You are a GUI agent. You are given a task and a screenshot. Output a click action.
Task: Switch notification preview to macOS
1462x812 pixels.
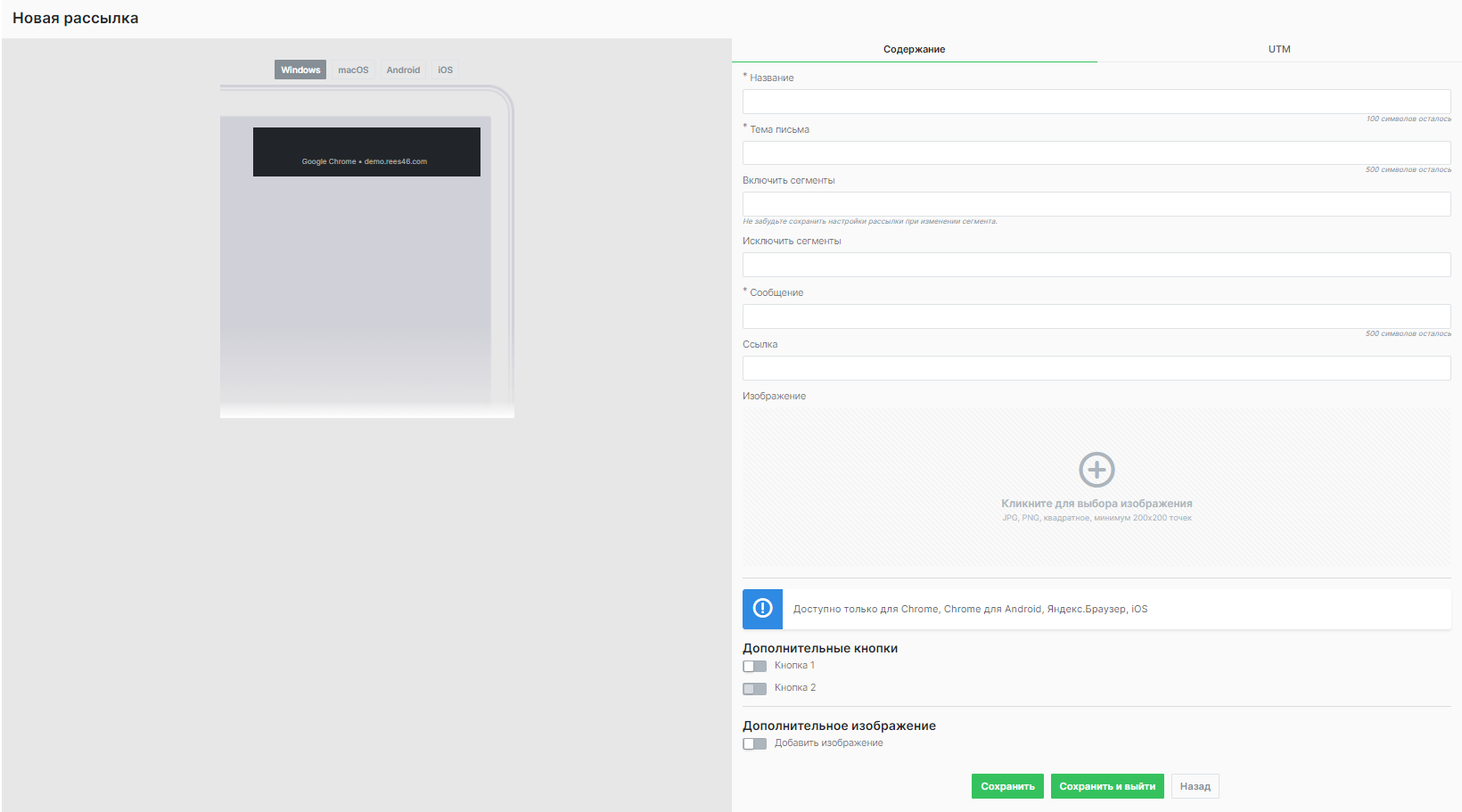(352, 69)
